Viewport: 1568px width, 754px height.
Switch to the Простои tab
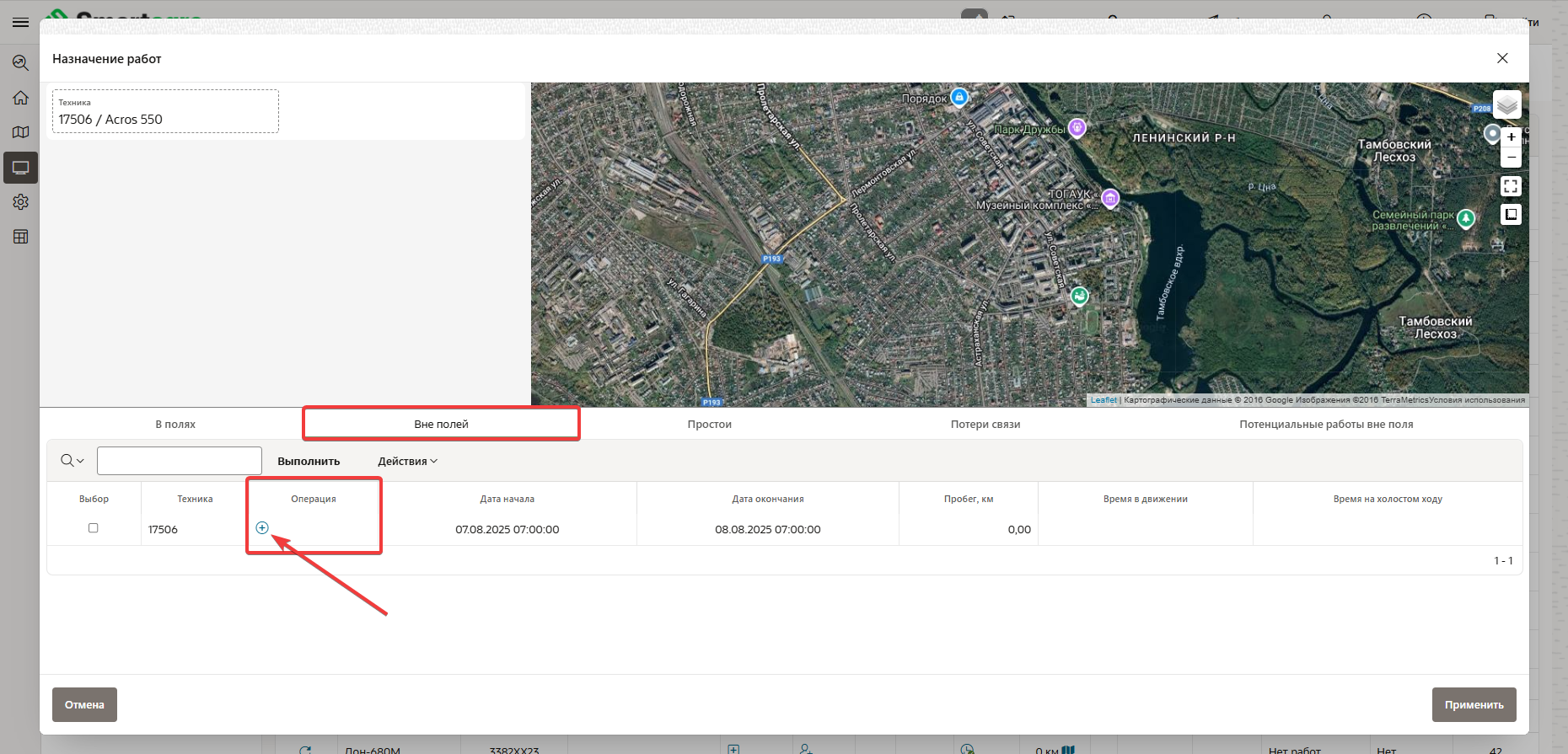709,425
